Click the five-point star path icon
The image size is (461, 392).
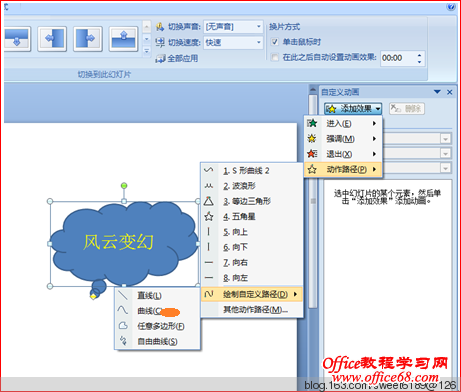point(209,216)
